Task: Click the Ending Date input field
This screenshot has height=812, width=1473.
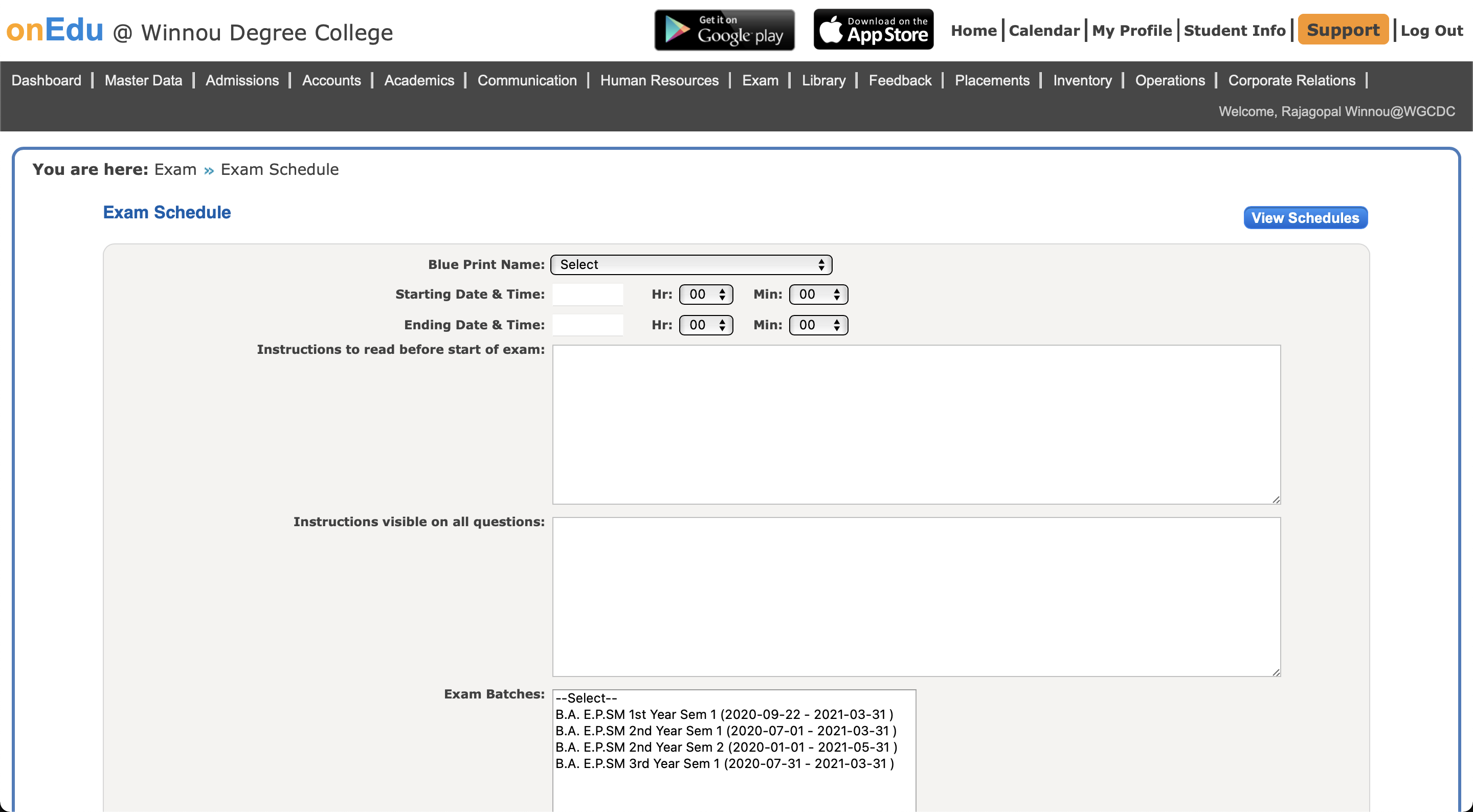Action: 587,325
